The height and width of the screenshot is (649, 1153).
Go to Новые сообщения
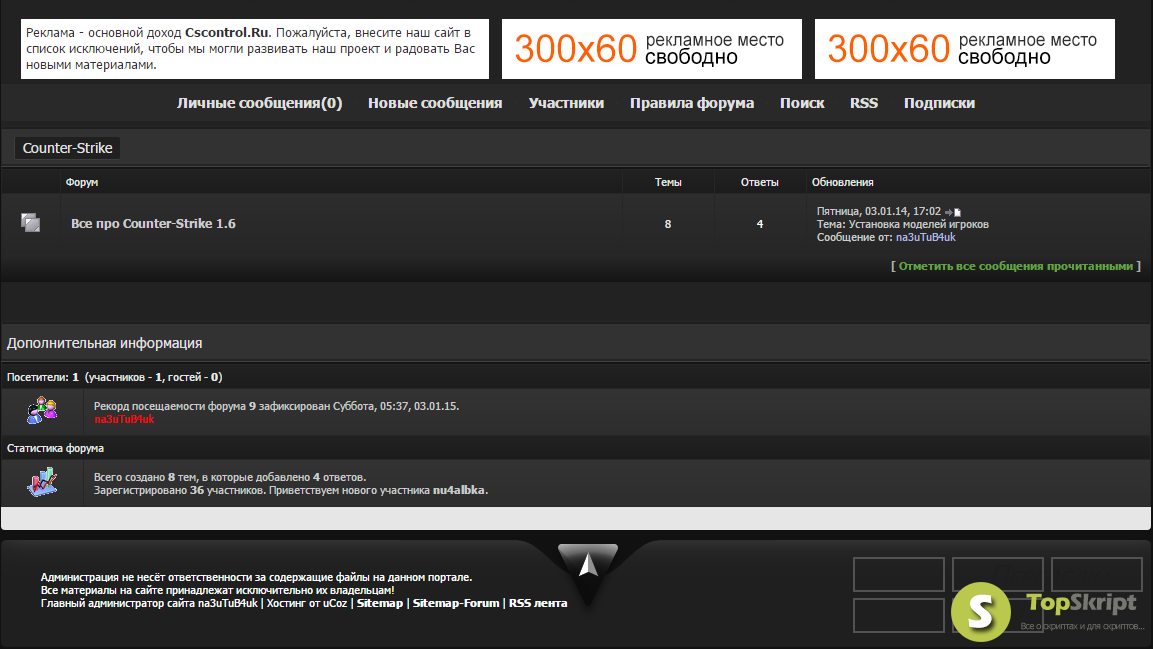click(x=435, y=103)
